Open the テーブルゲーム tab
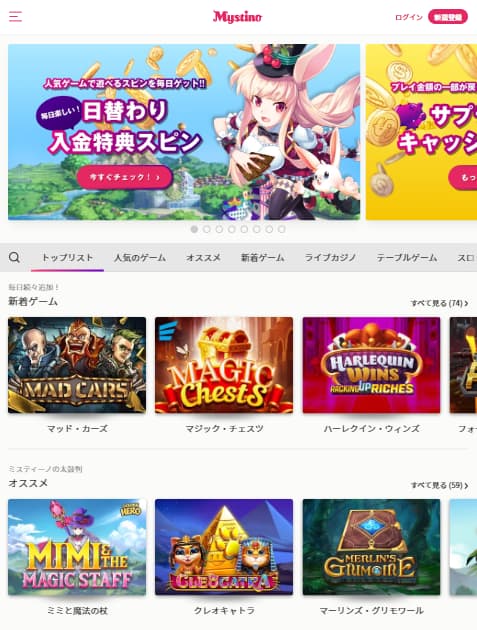Image resolution: width=477 pixels, height=630 pixels. tap(407, 258)
